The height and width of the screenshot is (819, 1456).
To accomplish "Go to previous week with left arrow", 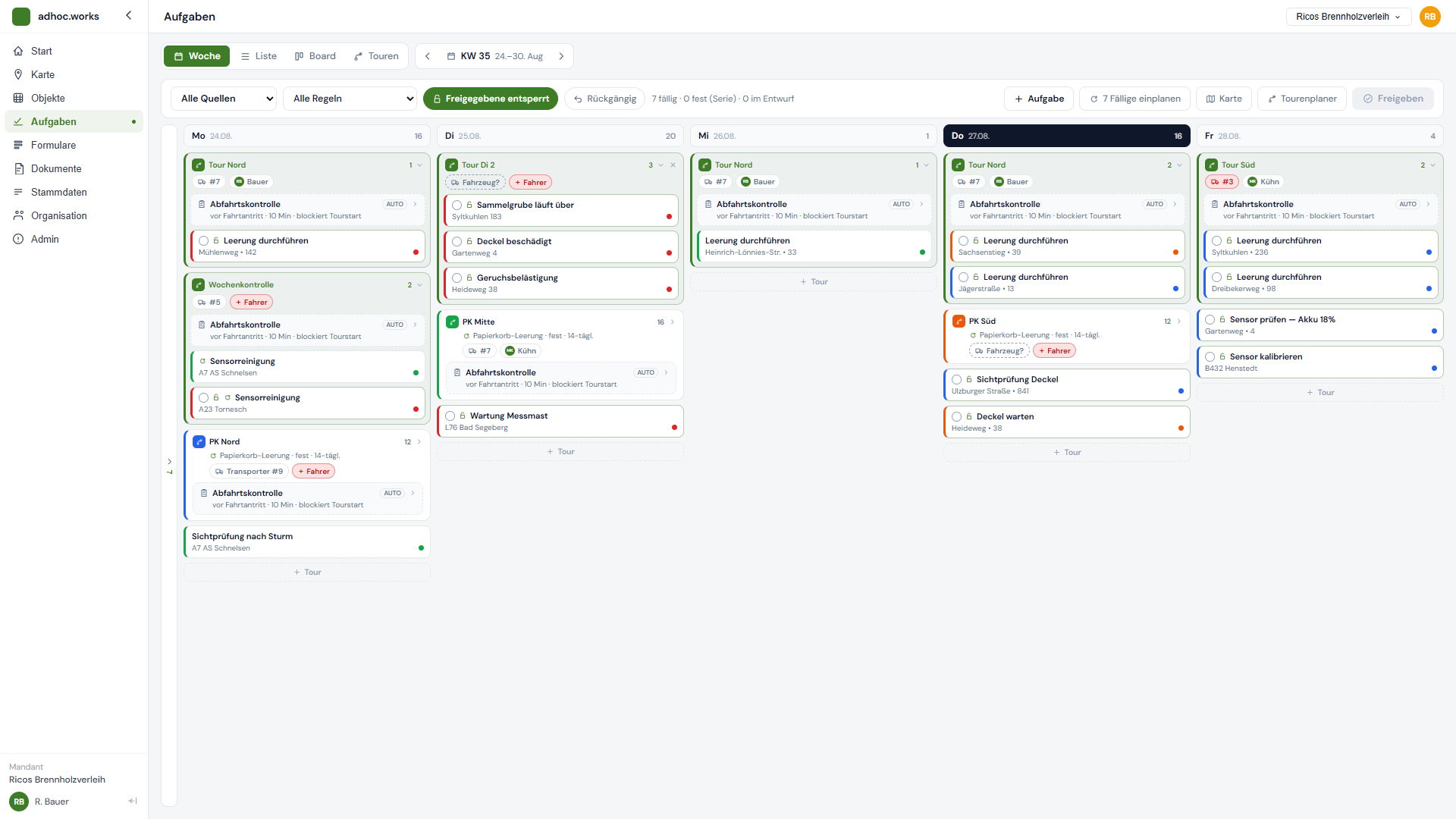I will coord(428,56).
